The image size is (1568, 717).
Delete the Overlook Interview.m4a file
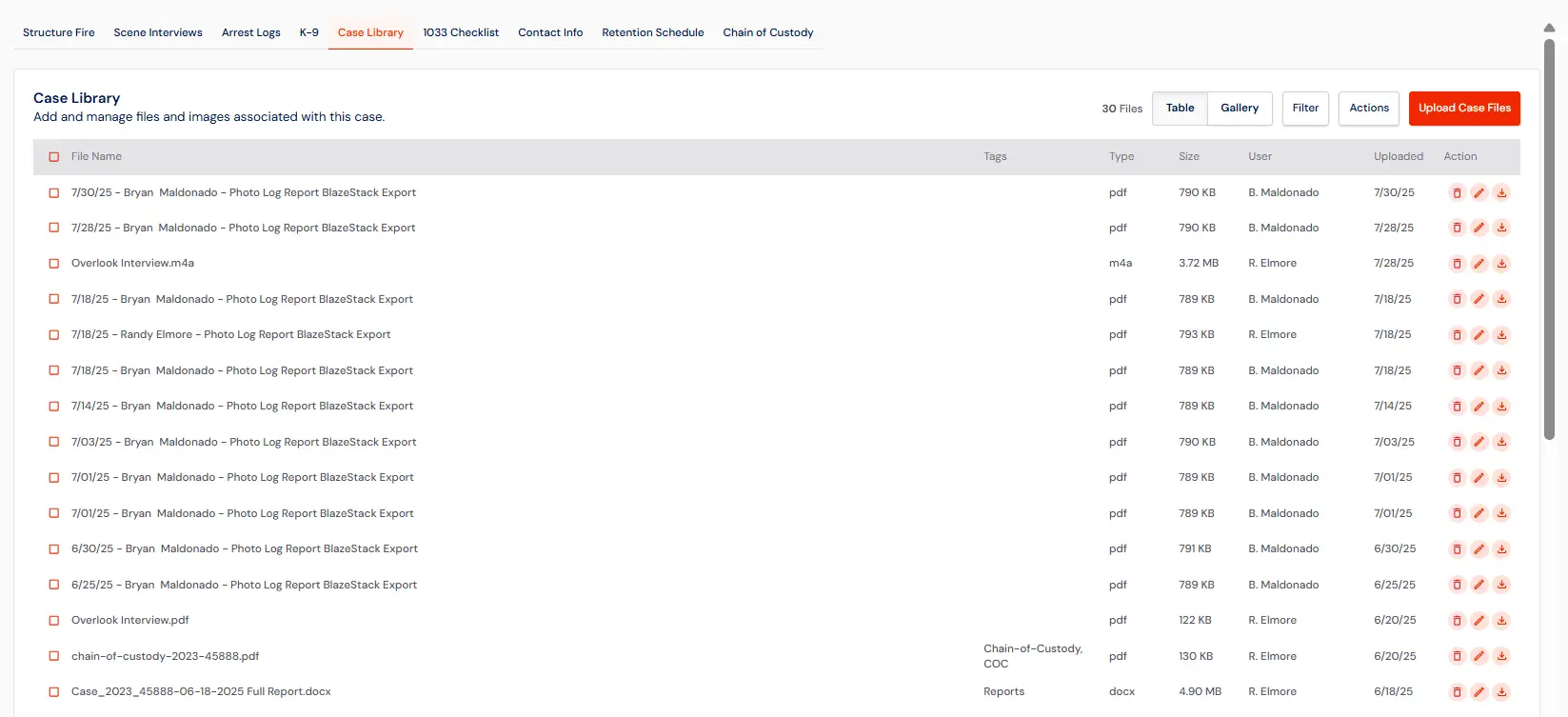point(1457,264)
